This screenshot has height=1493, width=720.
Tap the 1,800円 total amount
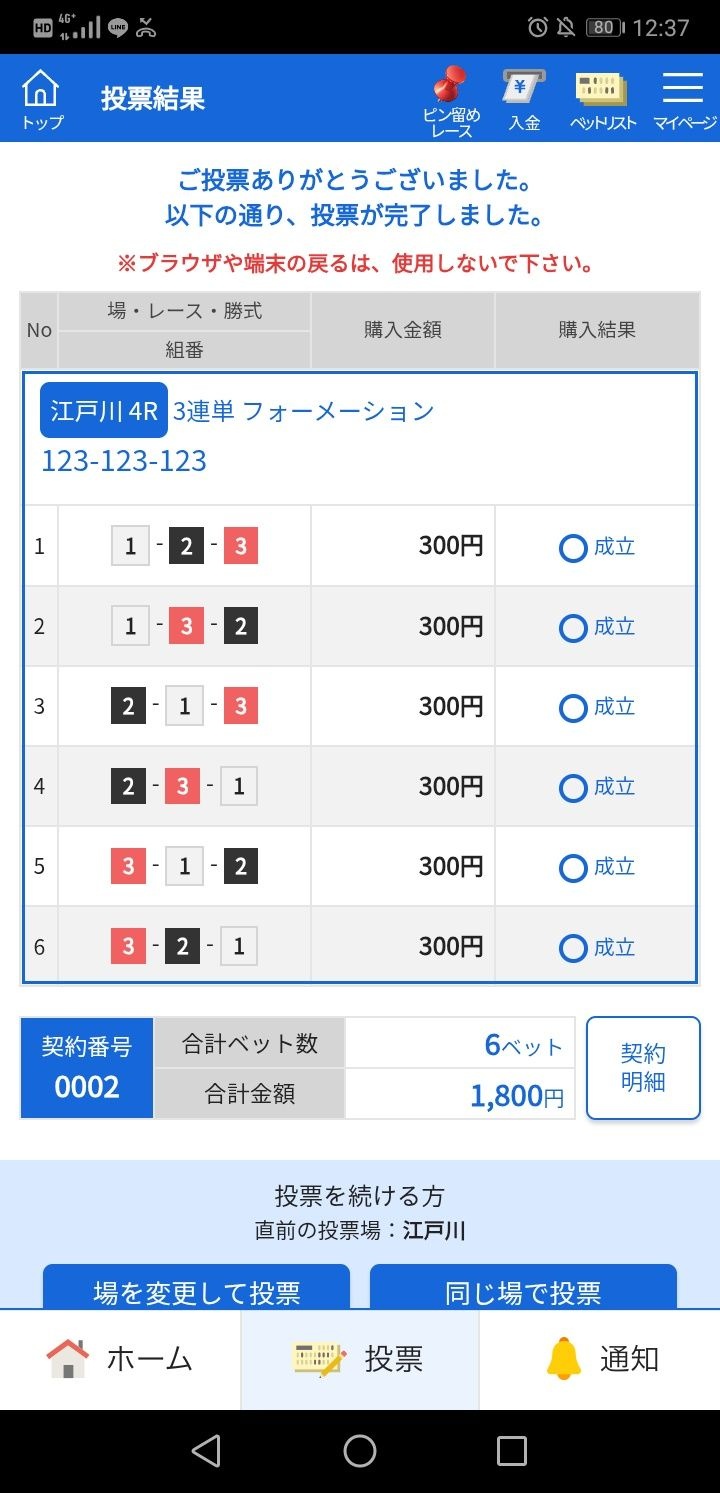click(518, 1095)
